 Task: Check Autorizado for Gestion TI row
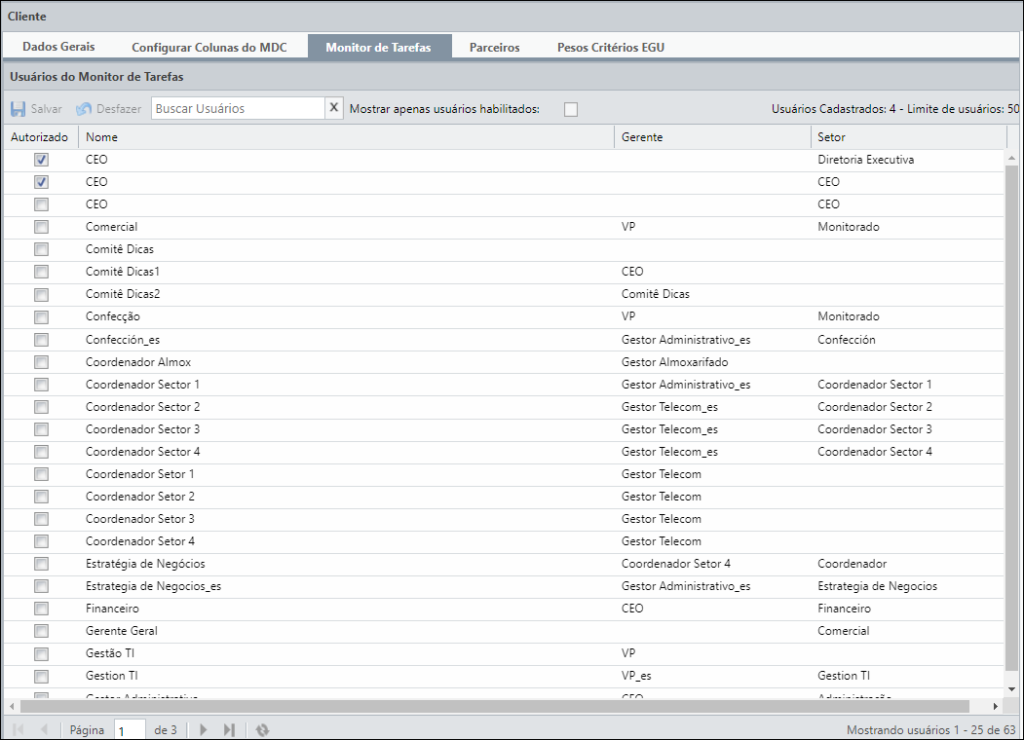(x=41, y=676)
